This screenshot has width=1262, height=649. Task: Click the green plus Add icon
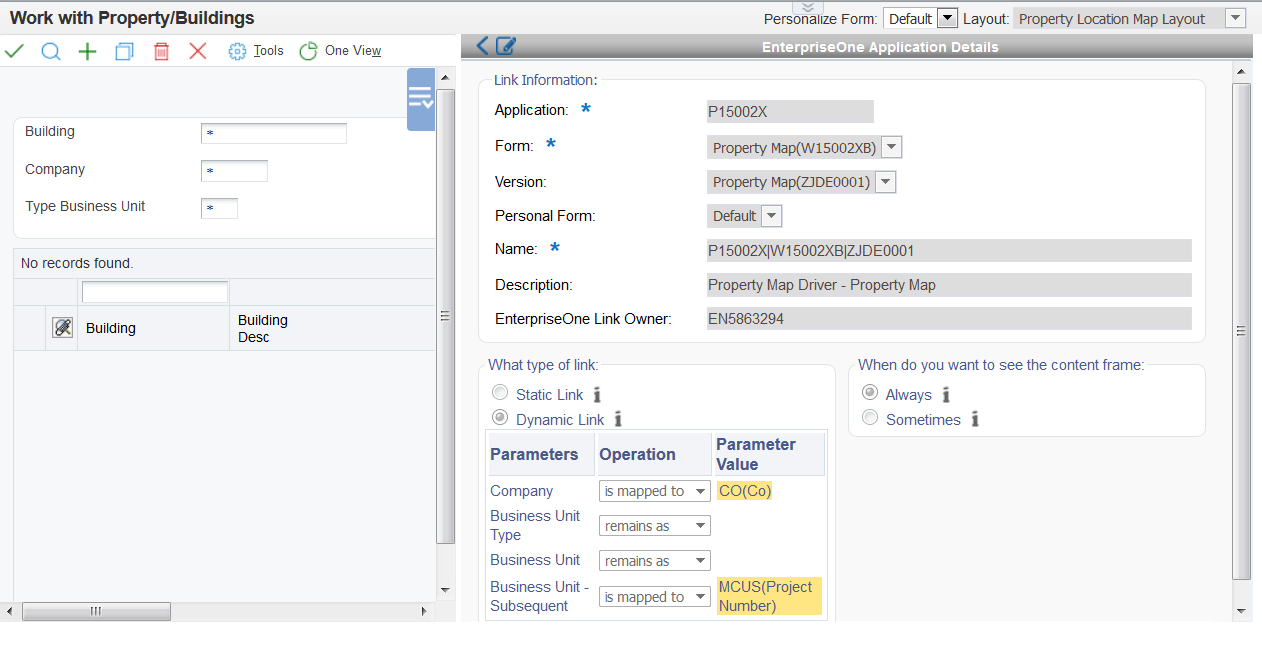(88, 51)
